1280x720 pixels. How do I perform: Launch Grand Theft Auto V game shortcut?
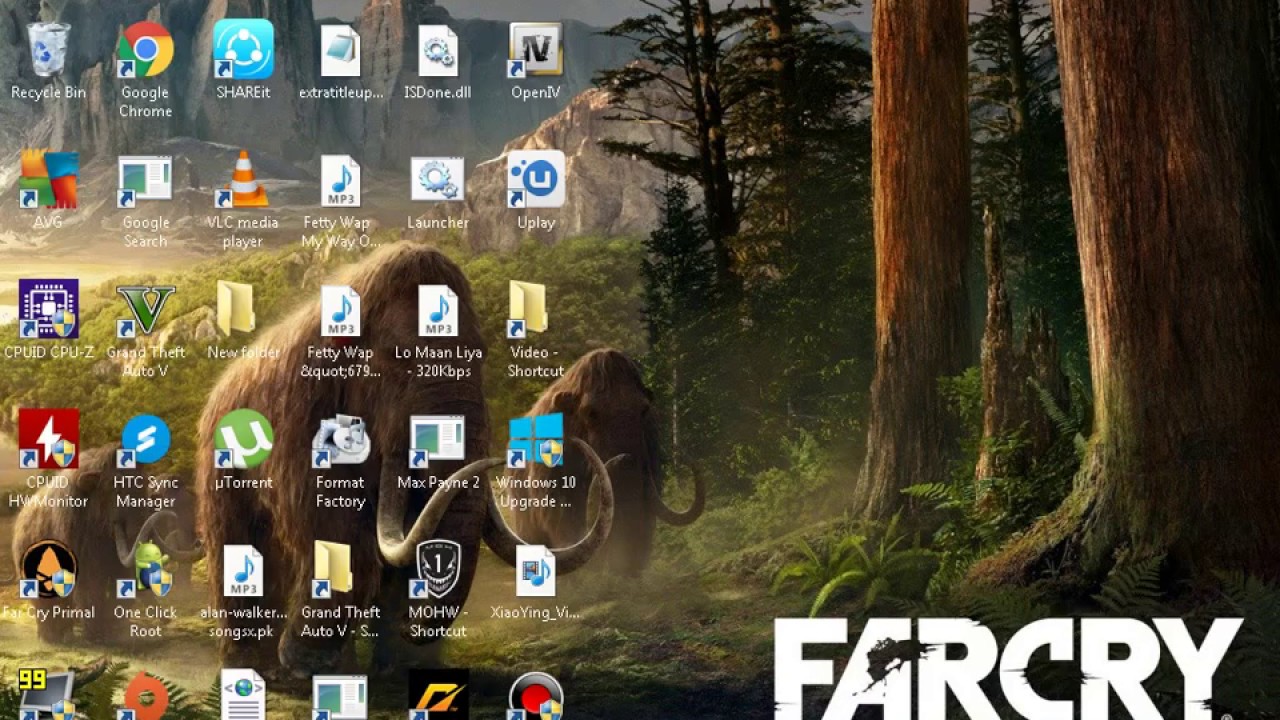click(145, 310)
